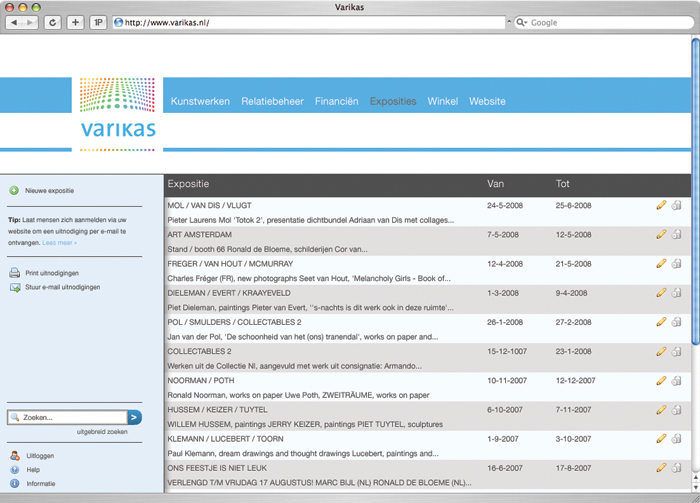This screenshot has width=700, height=503.
Task: Click the Van column header
Action: 495,183
